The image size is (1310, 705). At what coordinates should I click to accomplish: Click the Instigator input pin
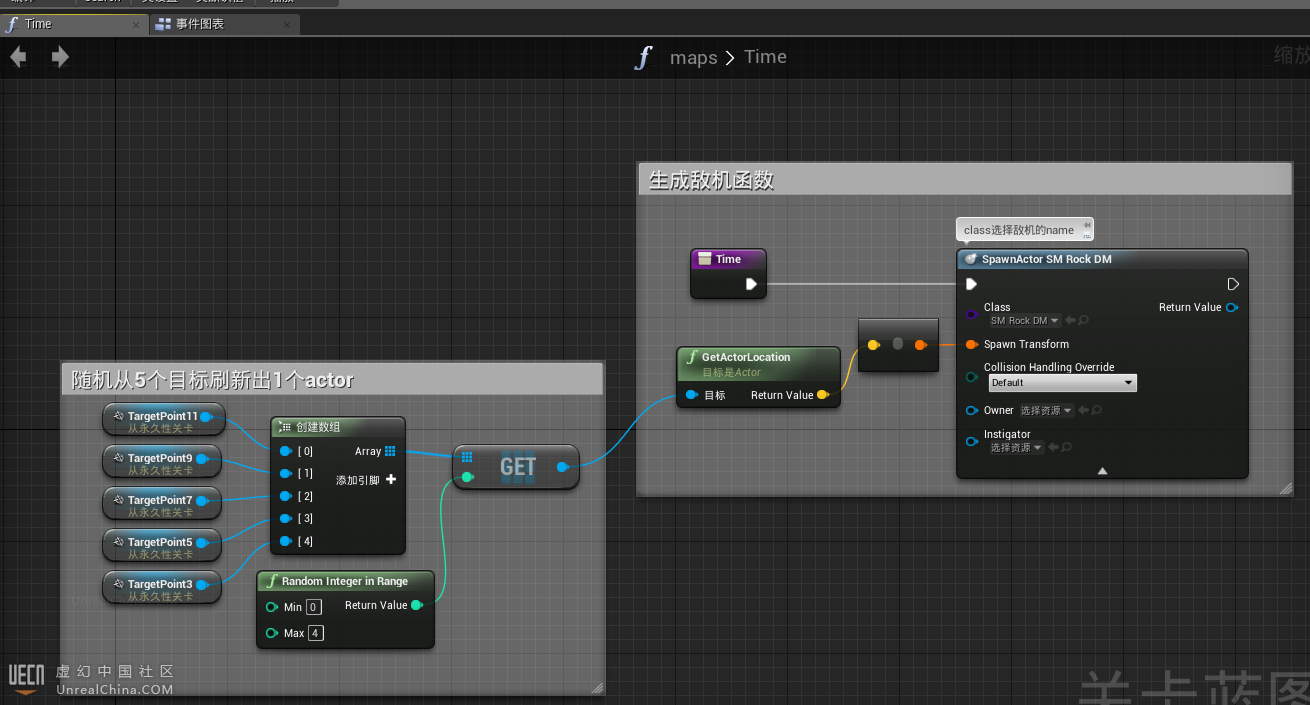[971, 441]
